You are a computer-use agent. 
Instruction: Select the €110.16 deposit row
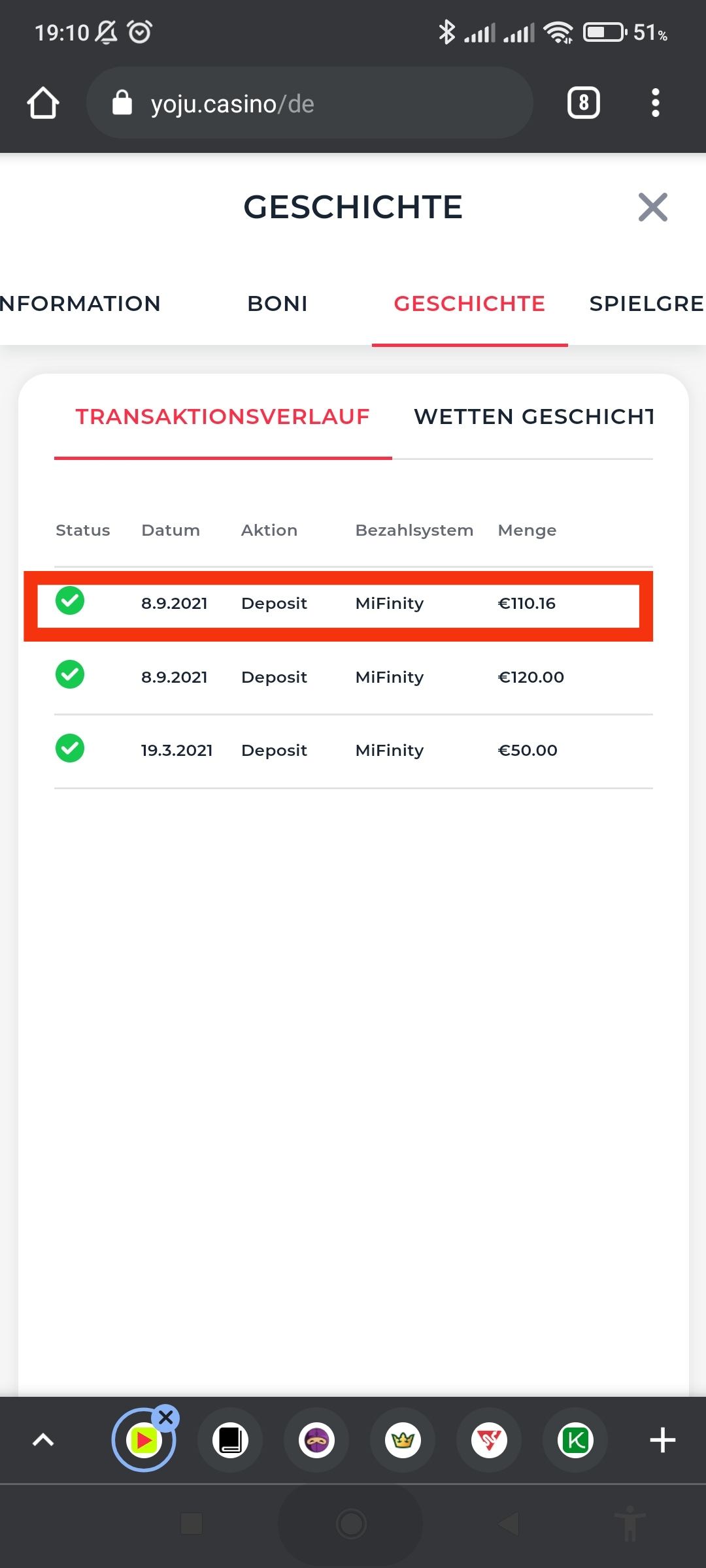339,603
